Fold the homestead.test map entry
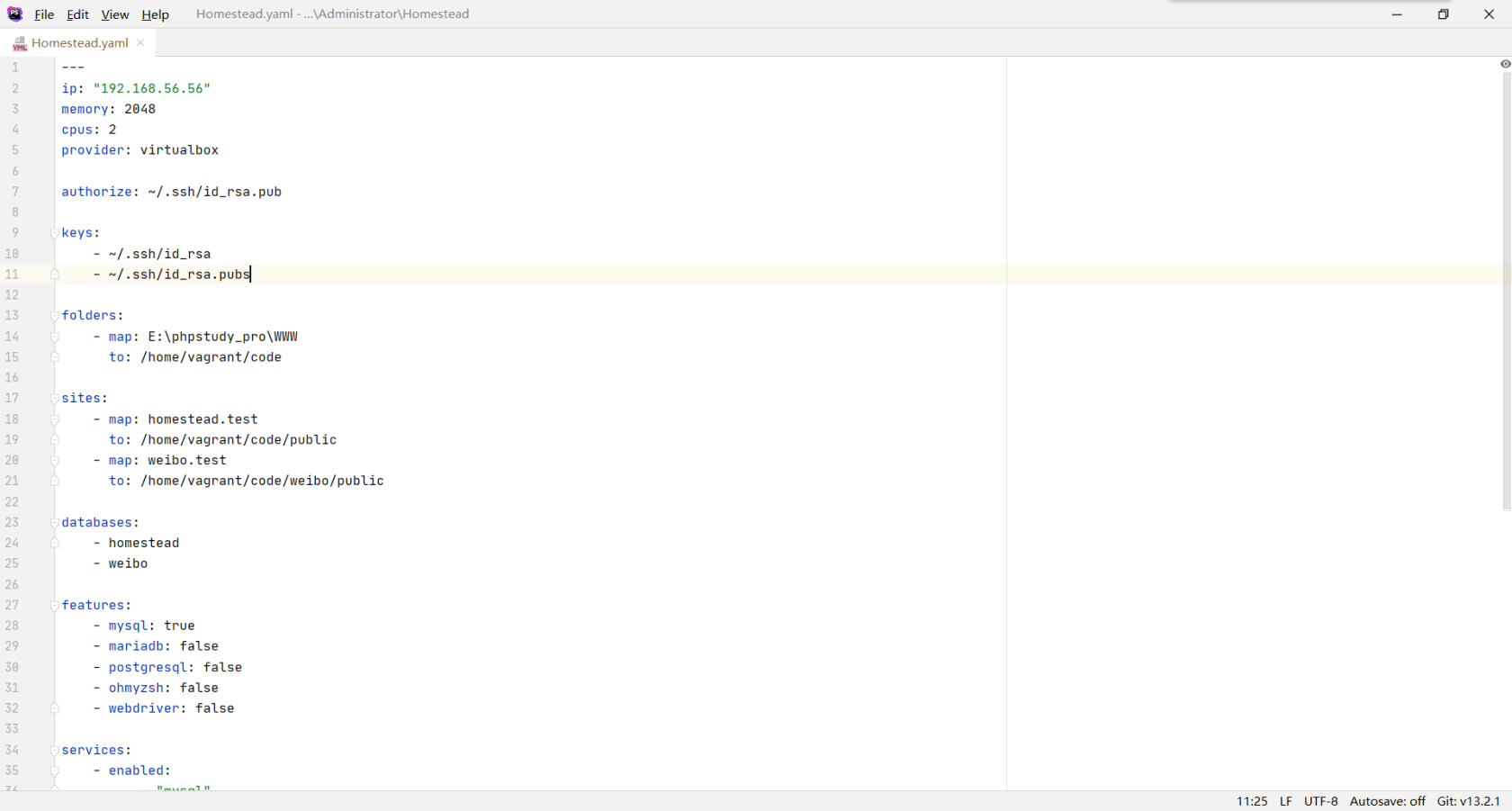This screenshot has height=811, width=1512. click(55, 419)
